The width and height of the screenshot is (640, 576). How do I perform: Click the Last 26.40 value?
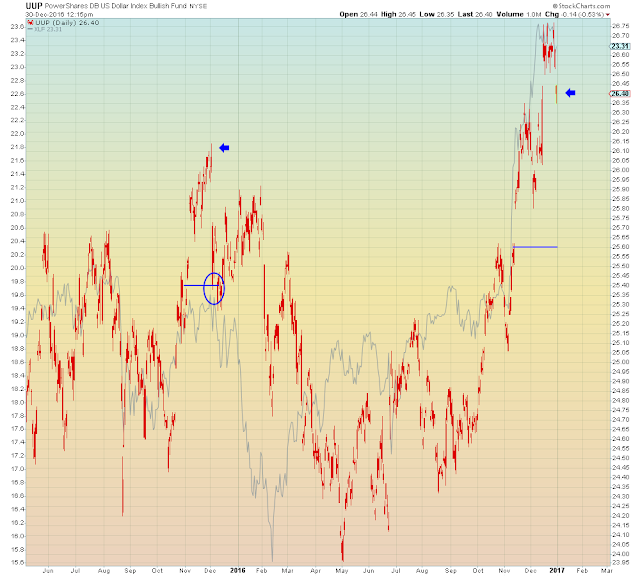pyautogui.click(x=475, y=14)
